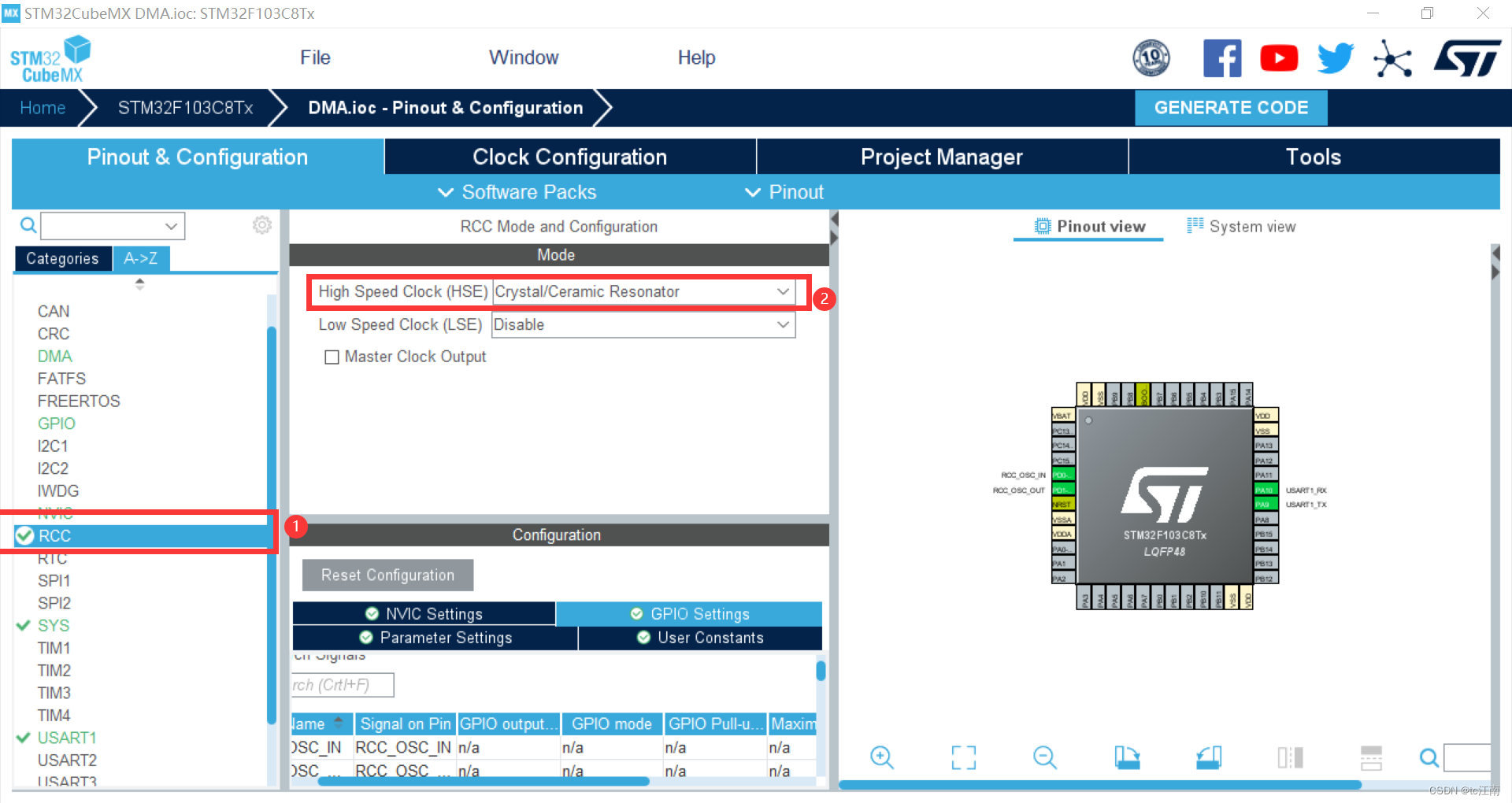
Task: Open the YouTube channel icon
Action: coord(1279,58)
